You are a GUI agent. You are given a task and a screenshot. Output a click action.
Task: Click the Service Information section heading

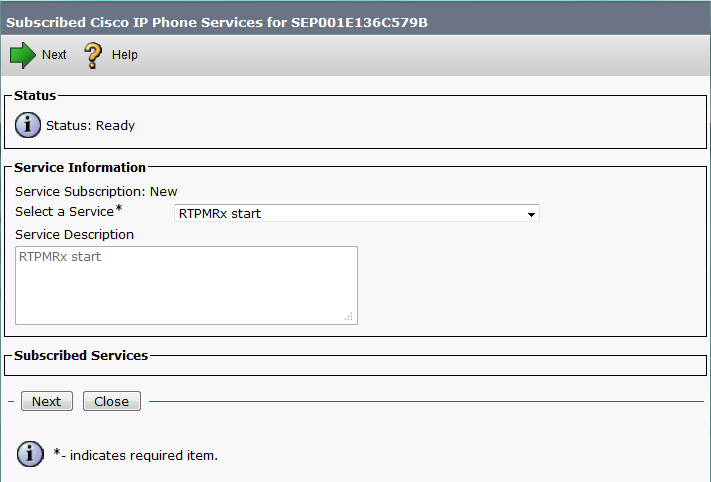point(80,167)
